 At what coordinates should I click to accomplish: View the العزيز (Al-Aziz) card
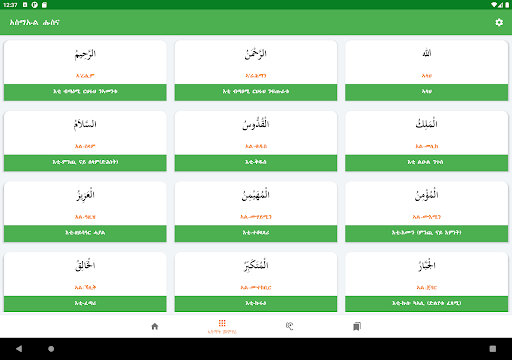click(x=85, y=212)
